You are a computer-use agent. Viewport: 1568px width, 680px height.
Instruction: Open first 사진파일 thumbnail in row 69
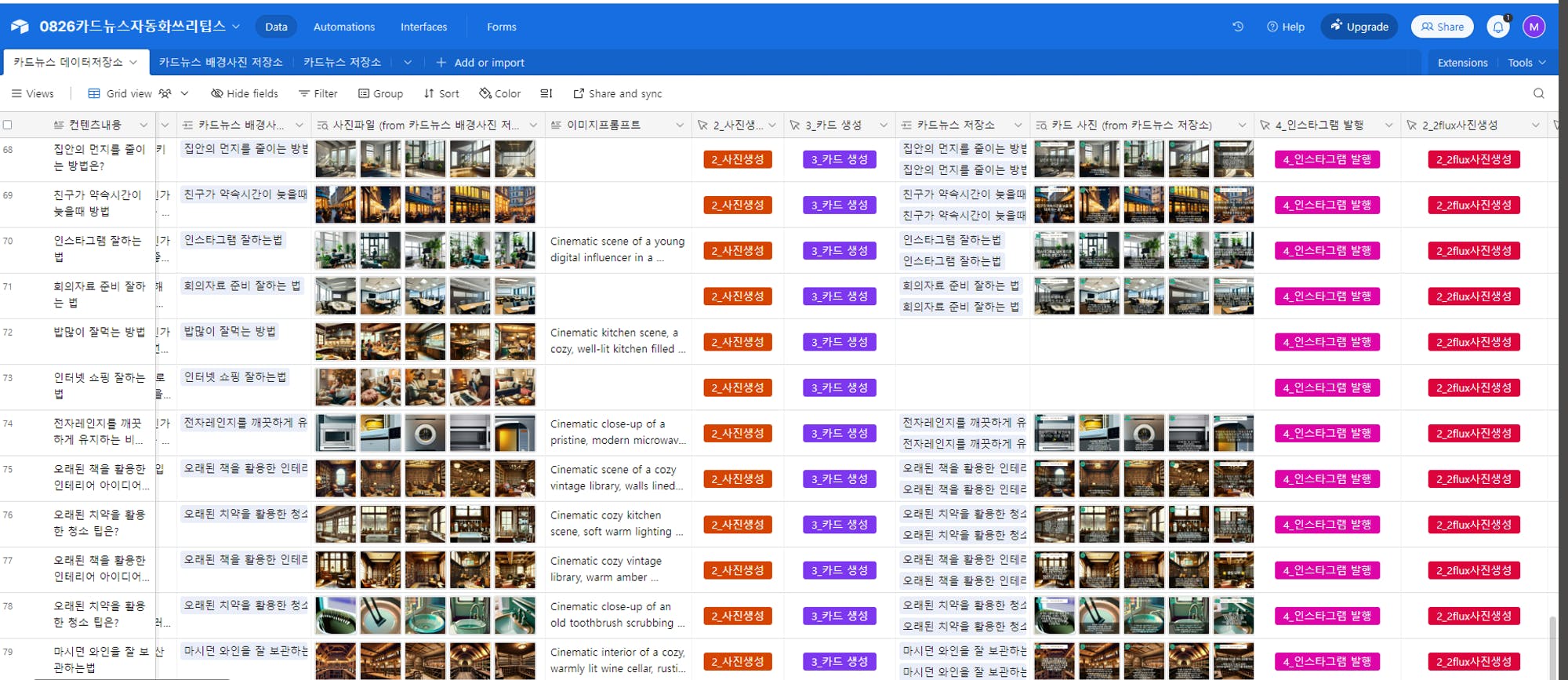coord(336,205)
